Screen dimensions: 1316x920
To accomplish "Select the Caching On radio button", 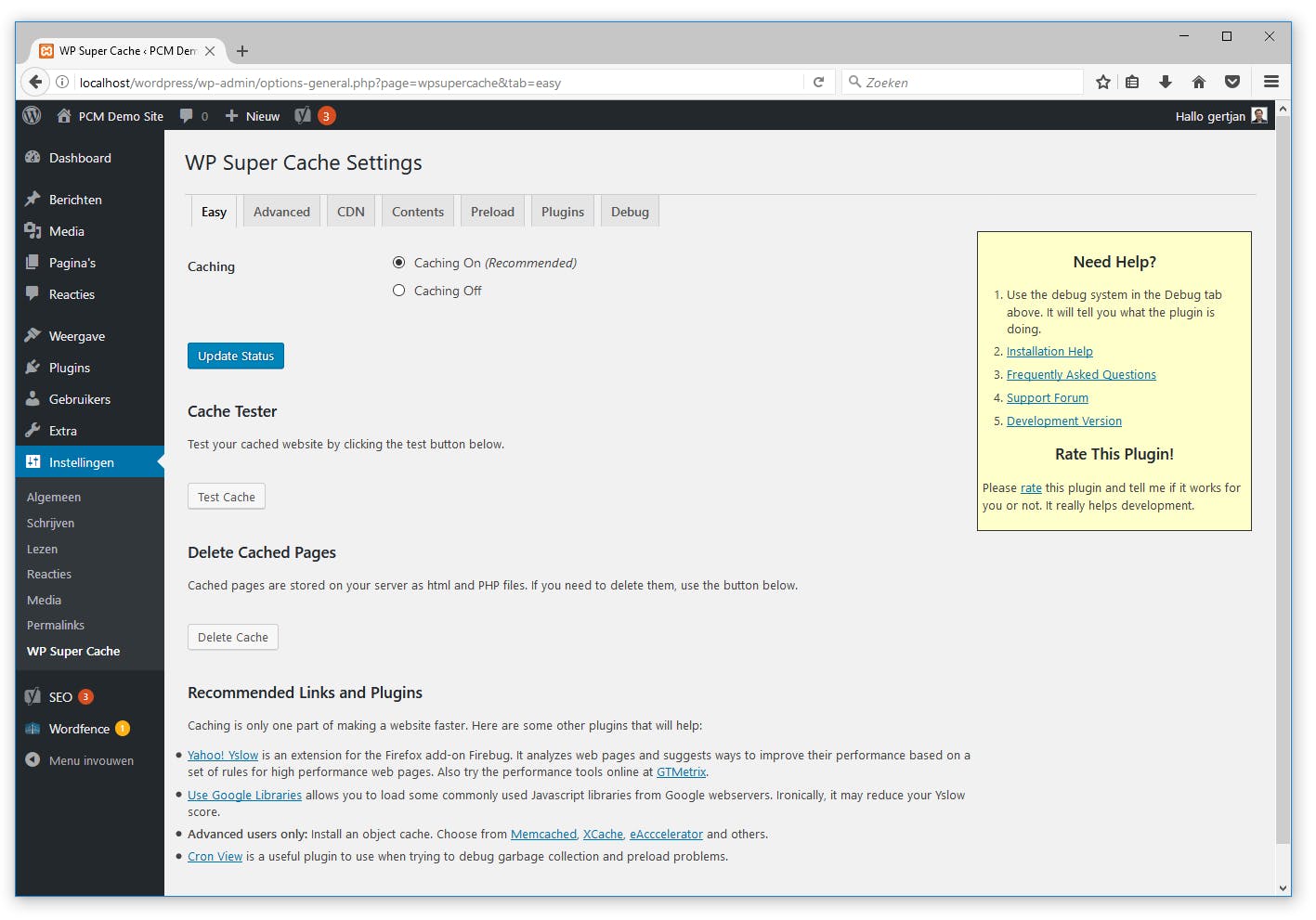I will coord(399,263).
